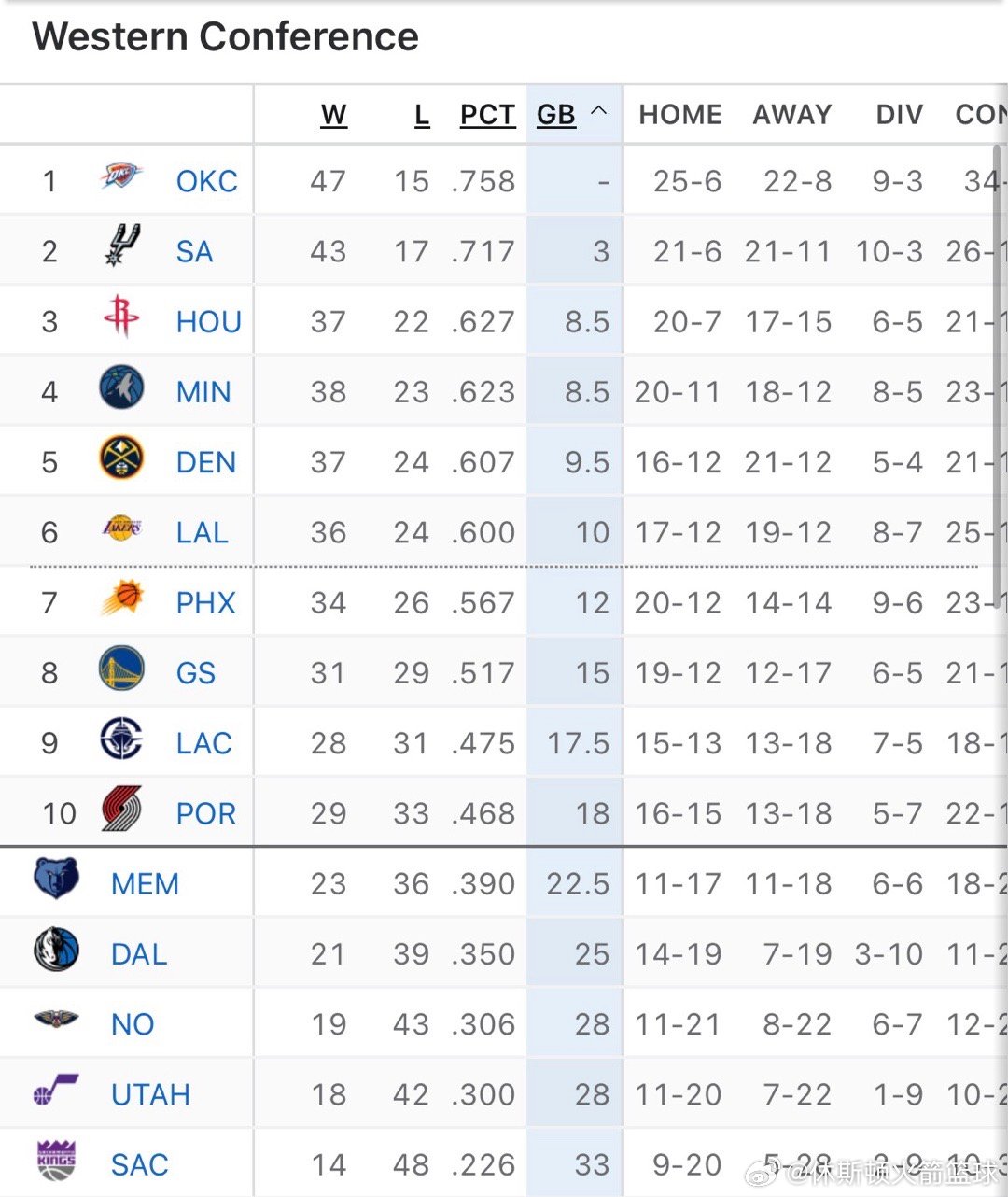Click the Oklahoma City Thunder logo
This screenshot has height=1197, width=1008.
pyautogui.click(x=121, y=177)
